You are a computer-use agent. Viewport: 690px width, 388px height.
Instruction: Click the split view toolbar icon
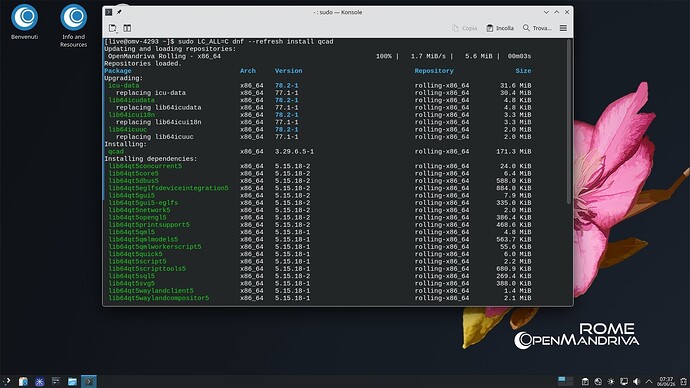click(127, 28)
